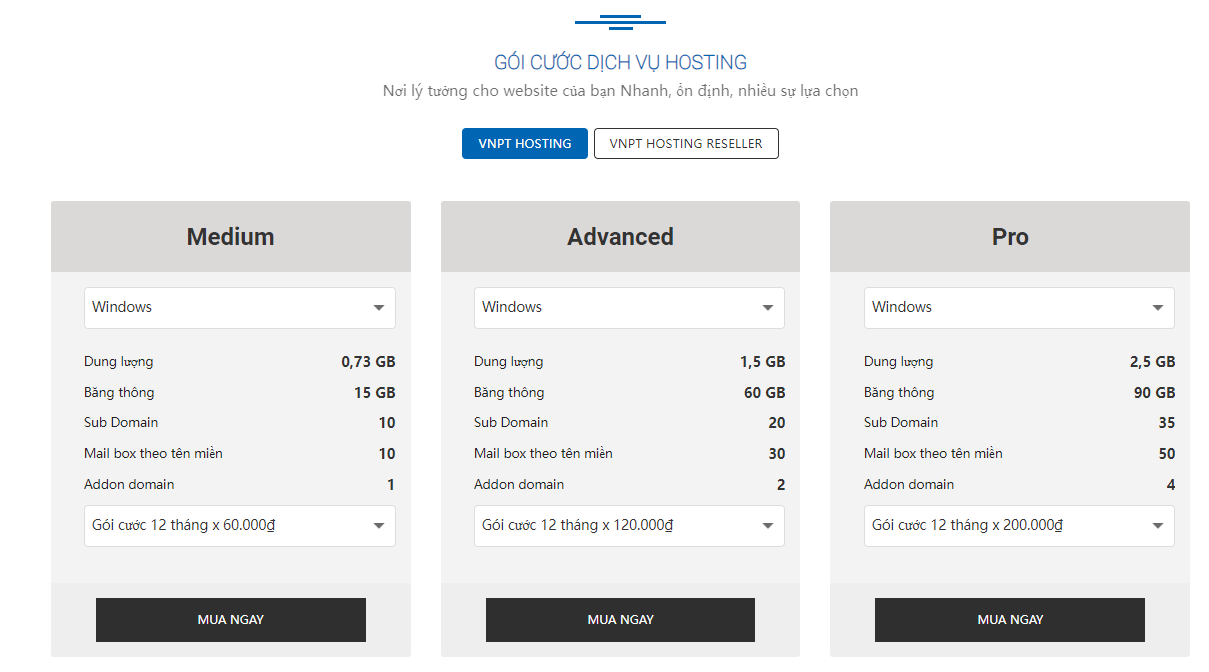Click MUA NGAY under Medium plan
This screenshot has width=1209, height=672.
pyautogui.click(x=231, y=620)
